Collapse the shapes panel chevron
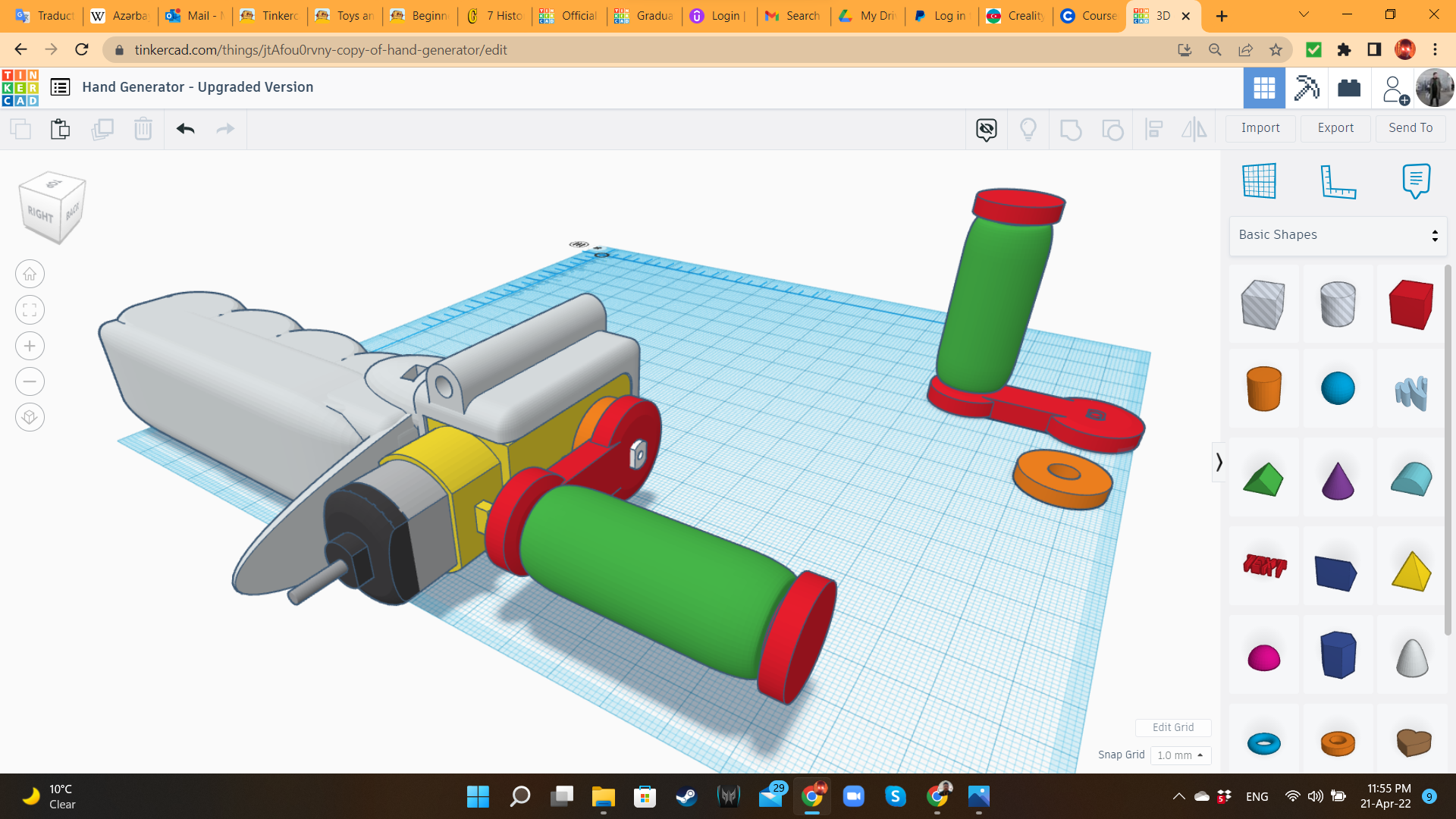 tap(1219, 463)
